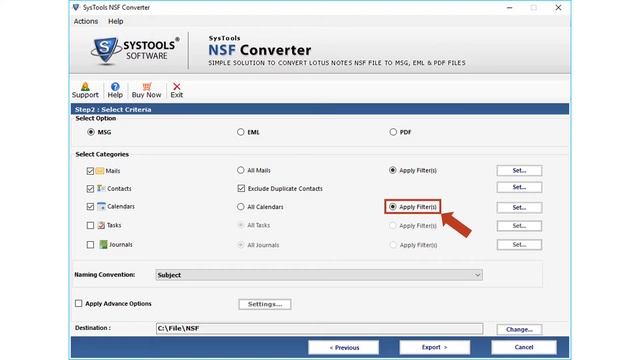Select the PDF output option
640x360 pixels.
click(x=393, y=132)
